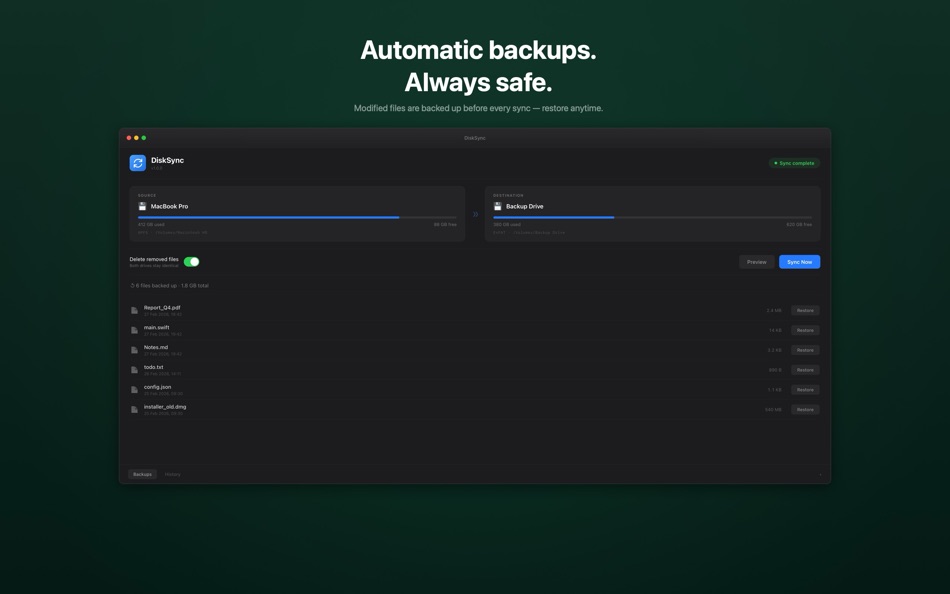The image size is (950, 594).
Task: Click the file icon for main.swift
Action: [135, 330]
